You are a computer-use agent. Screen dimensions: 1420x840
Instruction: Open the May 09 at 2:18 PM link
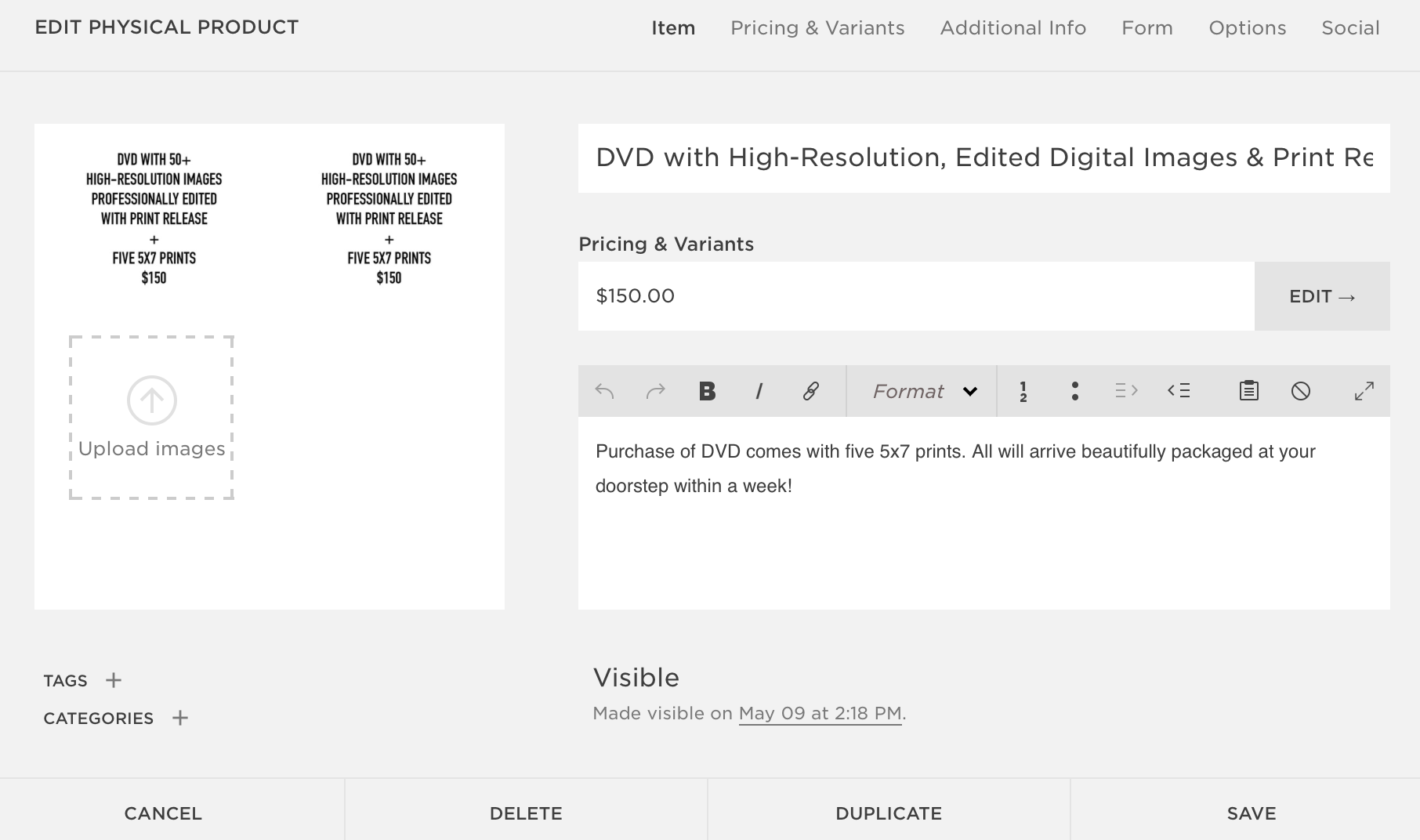click(x=820, y=713)
